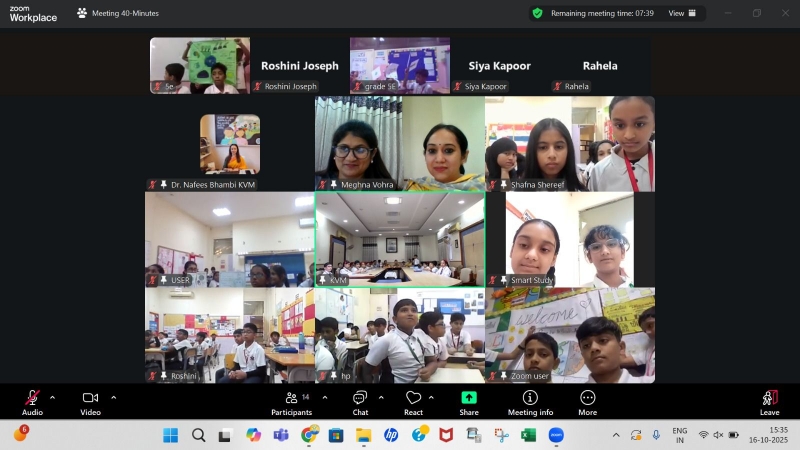Open the Chat panel
Viewport: 800px width, 450px height.
tap(360, 400)
